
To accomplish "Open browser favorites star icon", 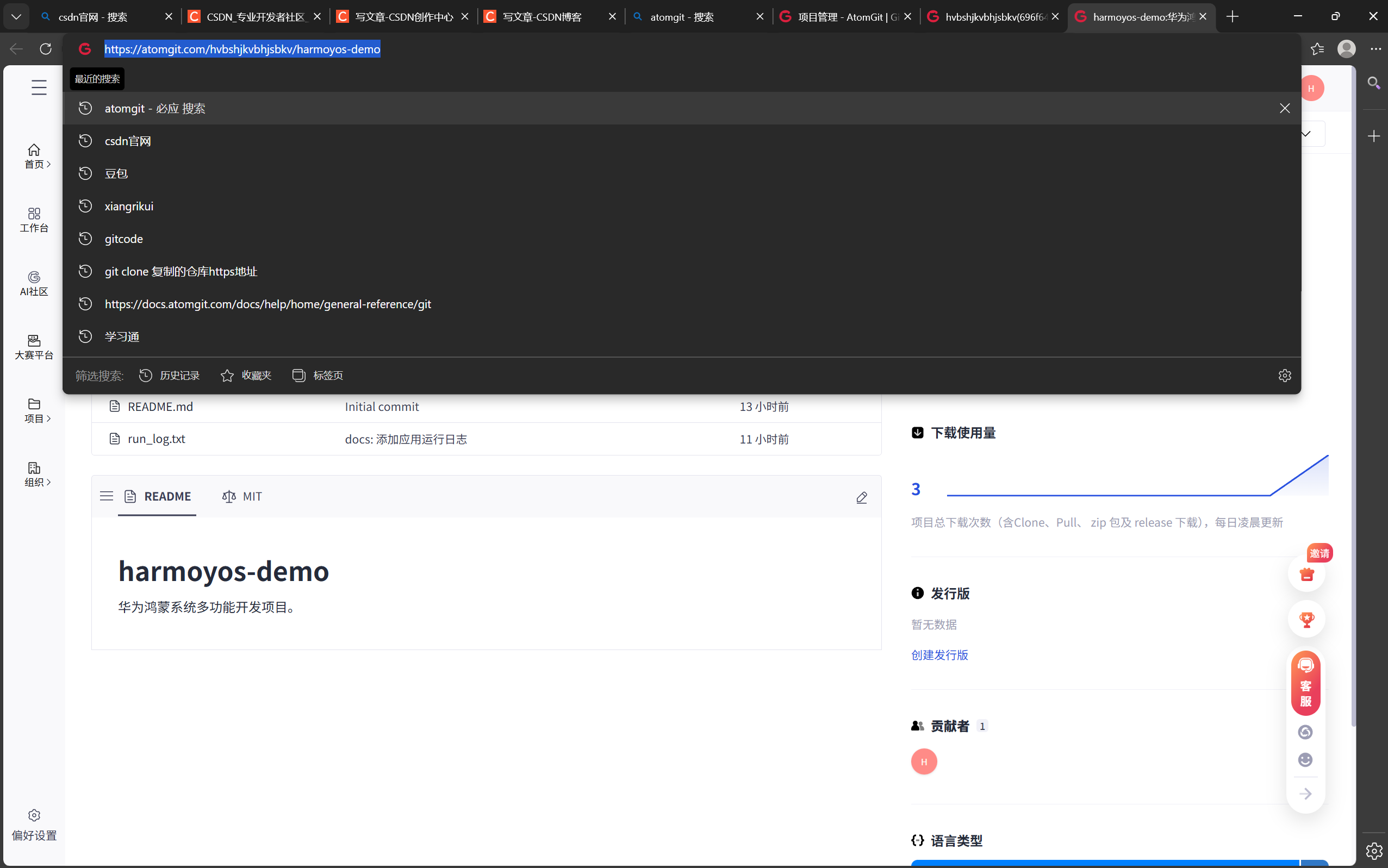I will 1317,49.
